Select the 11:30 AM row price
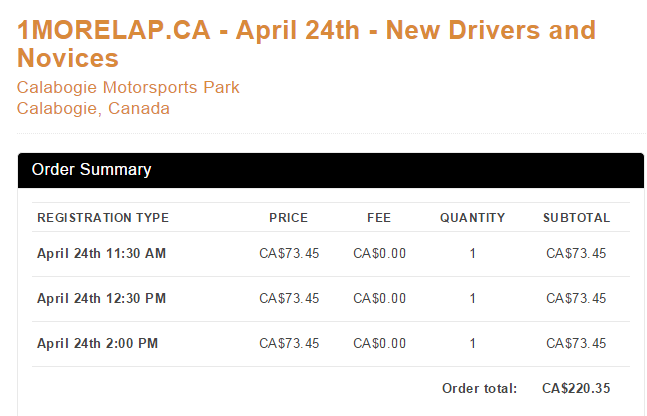 289,253
